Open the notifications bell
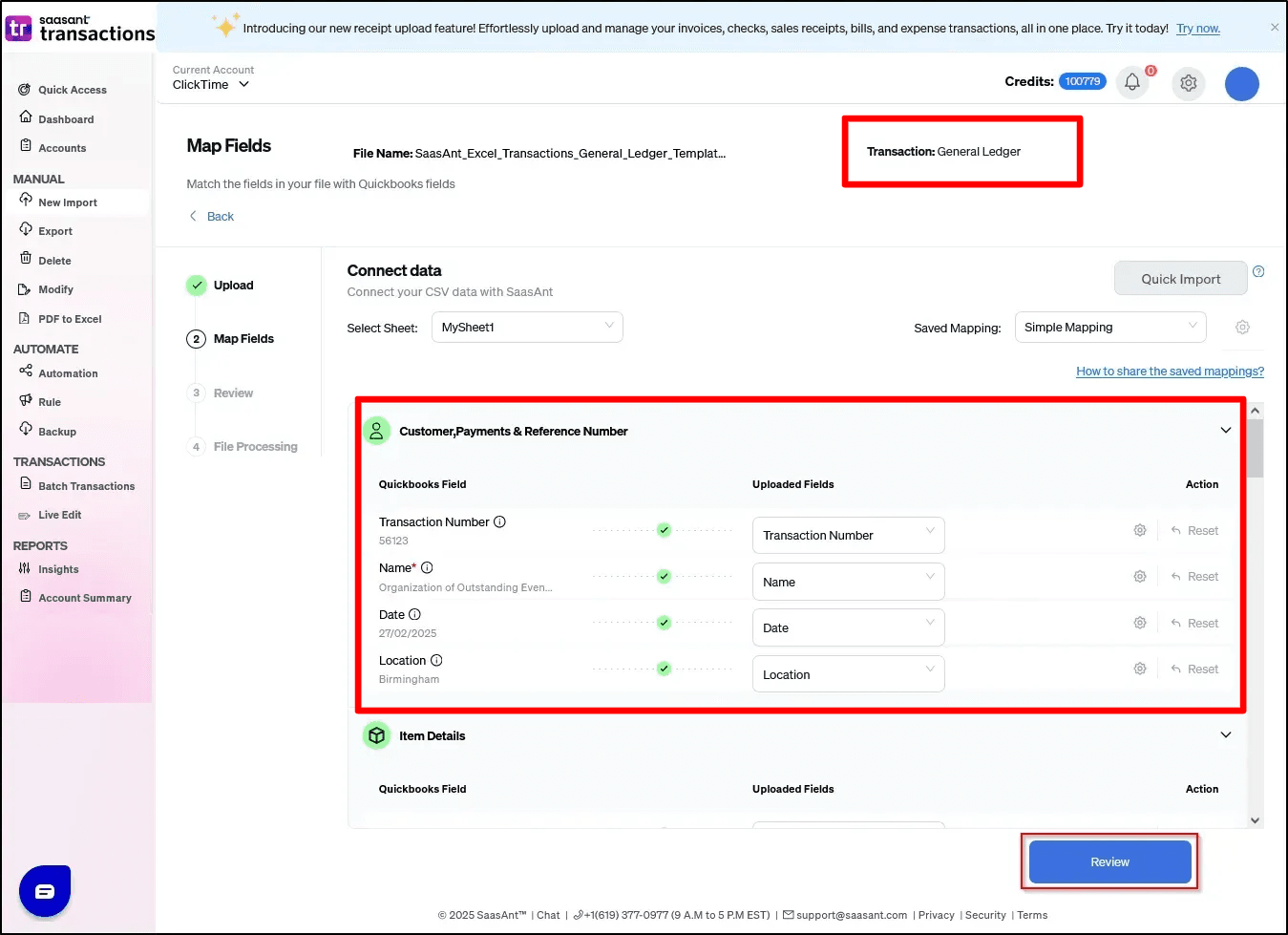 click(x=1132, y=83)
